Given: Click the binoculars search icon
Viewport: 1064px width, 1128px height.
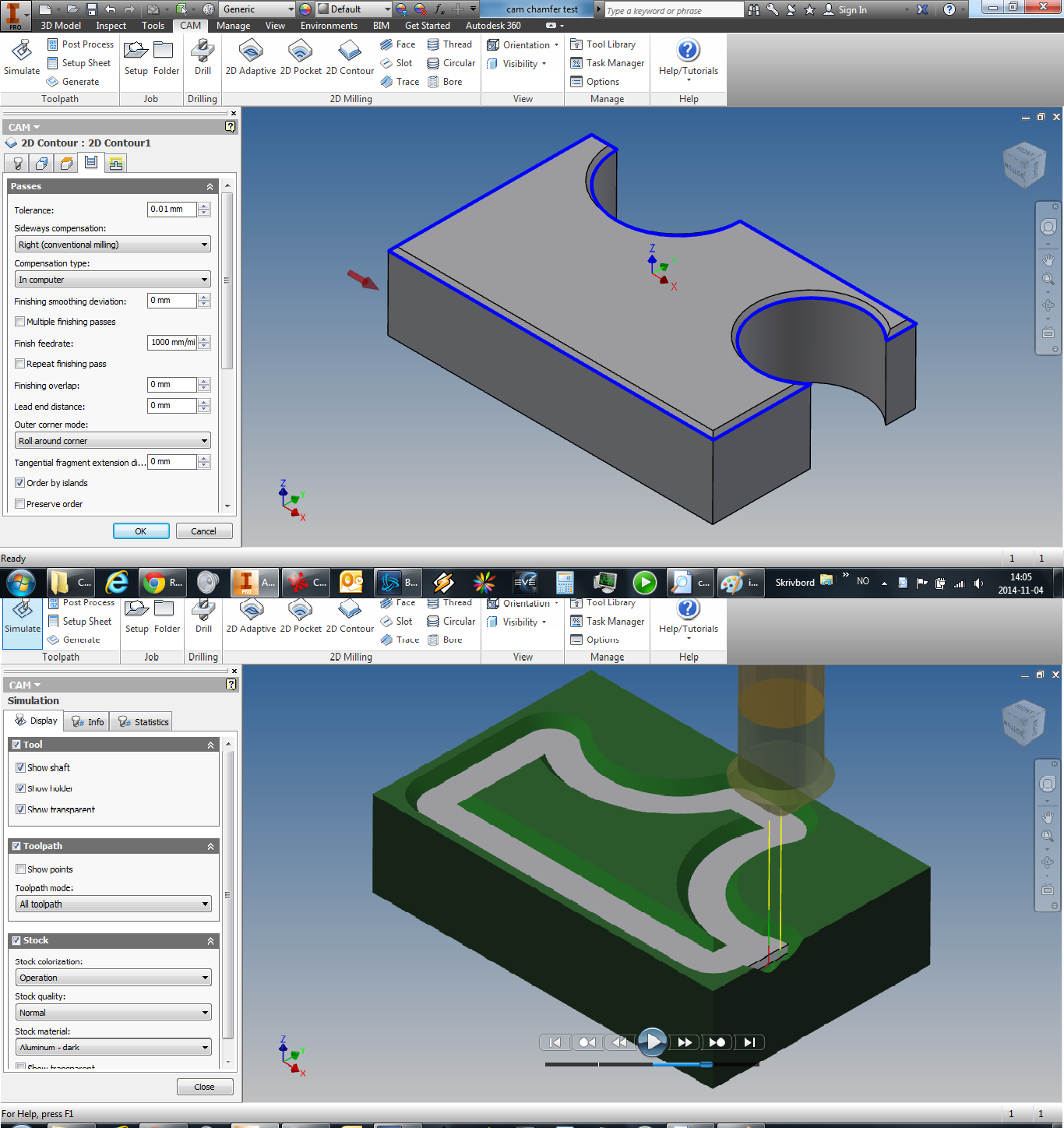Looking at the screenshot, I should click(754, 9).
